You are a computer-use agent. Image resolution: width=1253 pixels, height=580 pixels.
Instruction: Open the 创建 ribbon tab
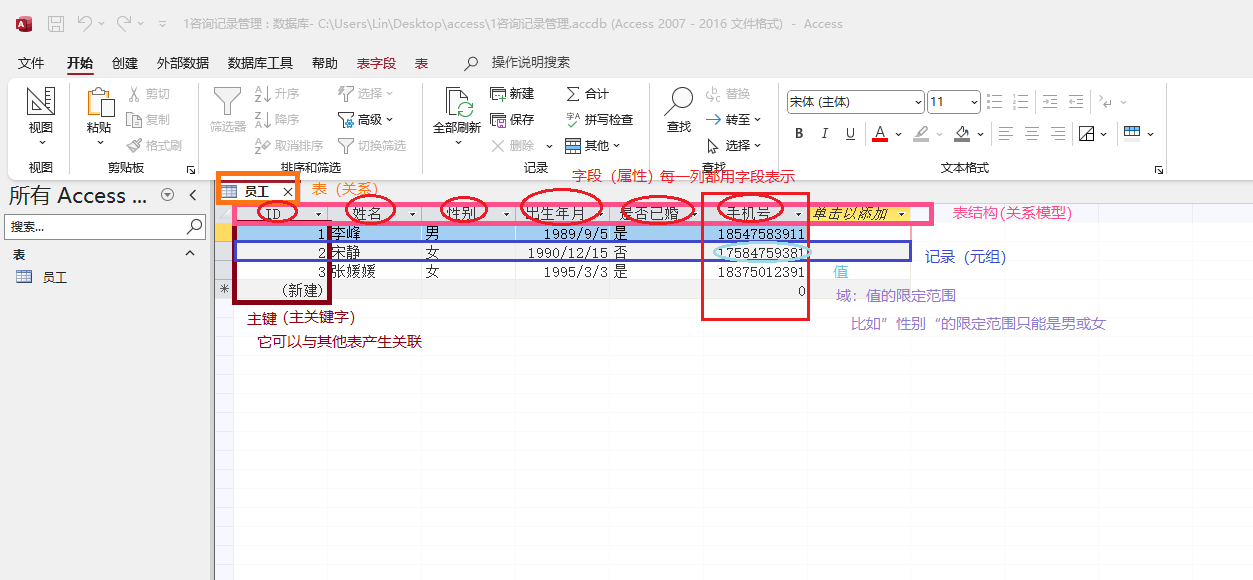tap(125, 63)
